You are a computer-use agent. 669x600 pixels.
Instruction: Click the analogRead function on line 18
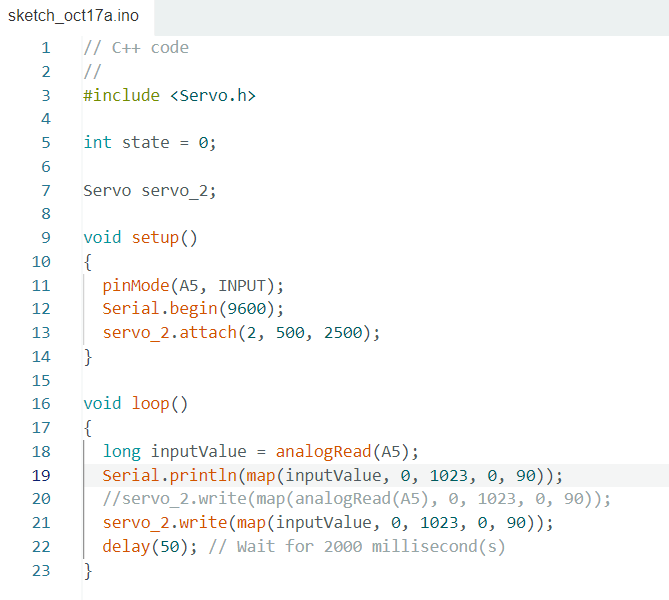[323, 451]
